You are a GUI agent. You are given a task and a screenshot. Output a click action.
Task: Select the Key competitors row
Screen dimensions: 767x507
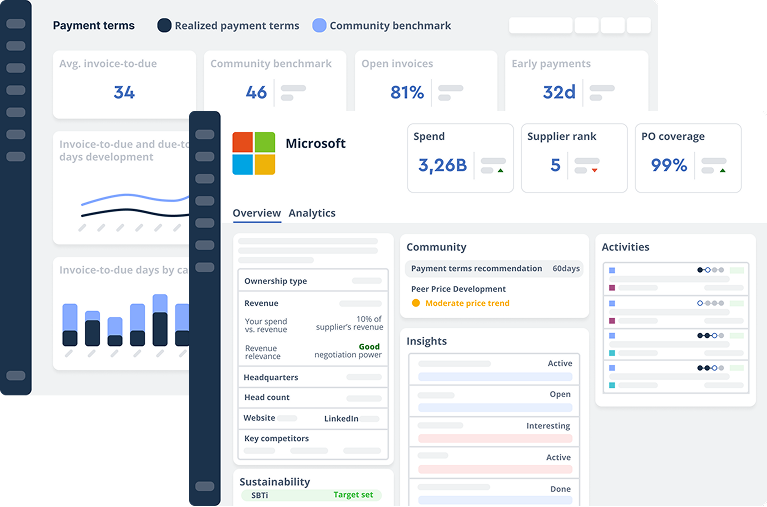(x=313, y=444)
